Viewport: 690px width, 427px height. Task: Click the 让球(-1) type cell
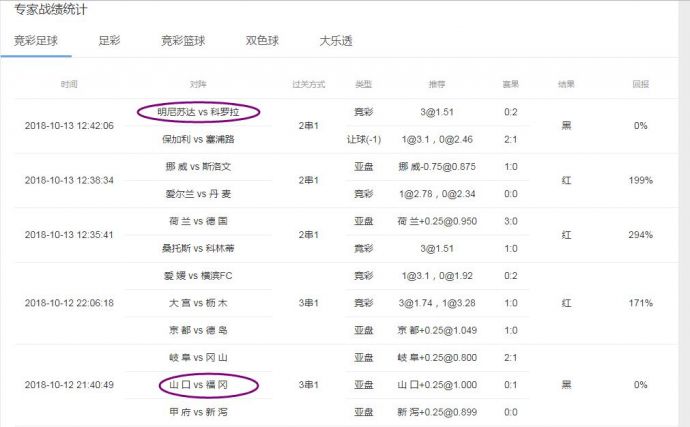coord(364,140)
